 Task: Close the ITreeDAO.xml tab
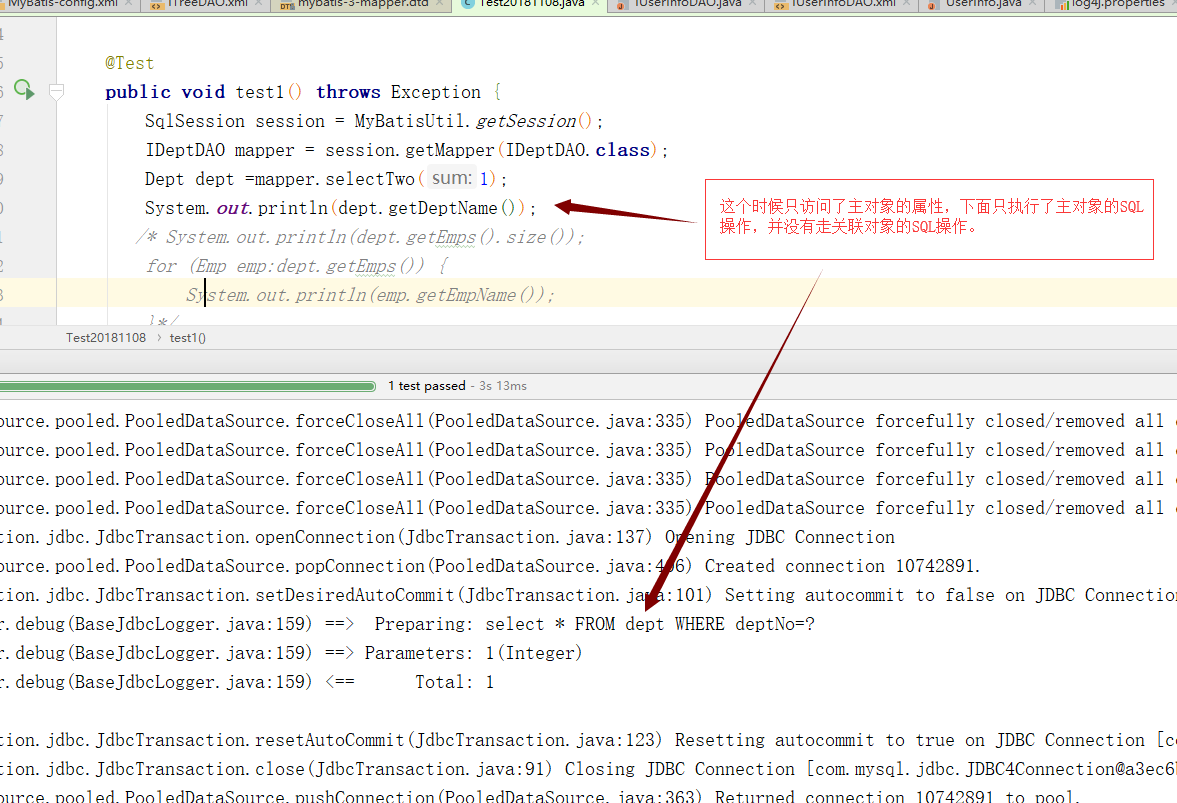tap(259, 4)
